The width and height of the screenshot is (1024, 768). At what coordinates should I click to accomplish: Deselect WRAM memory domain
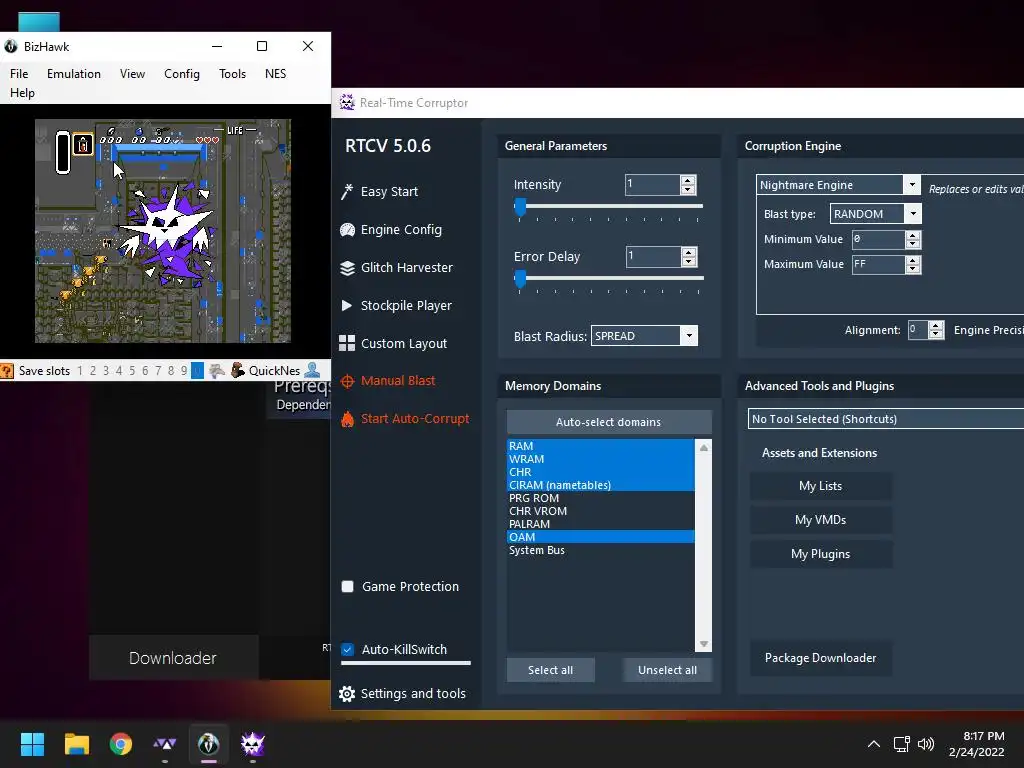[600, 459]
